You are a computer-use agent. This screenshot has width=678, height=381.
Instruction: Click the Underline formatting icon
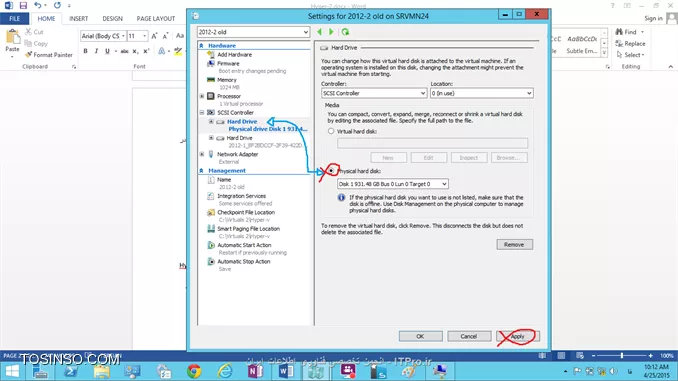pos(107,51)
